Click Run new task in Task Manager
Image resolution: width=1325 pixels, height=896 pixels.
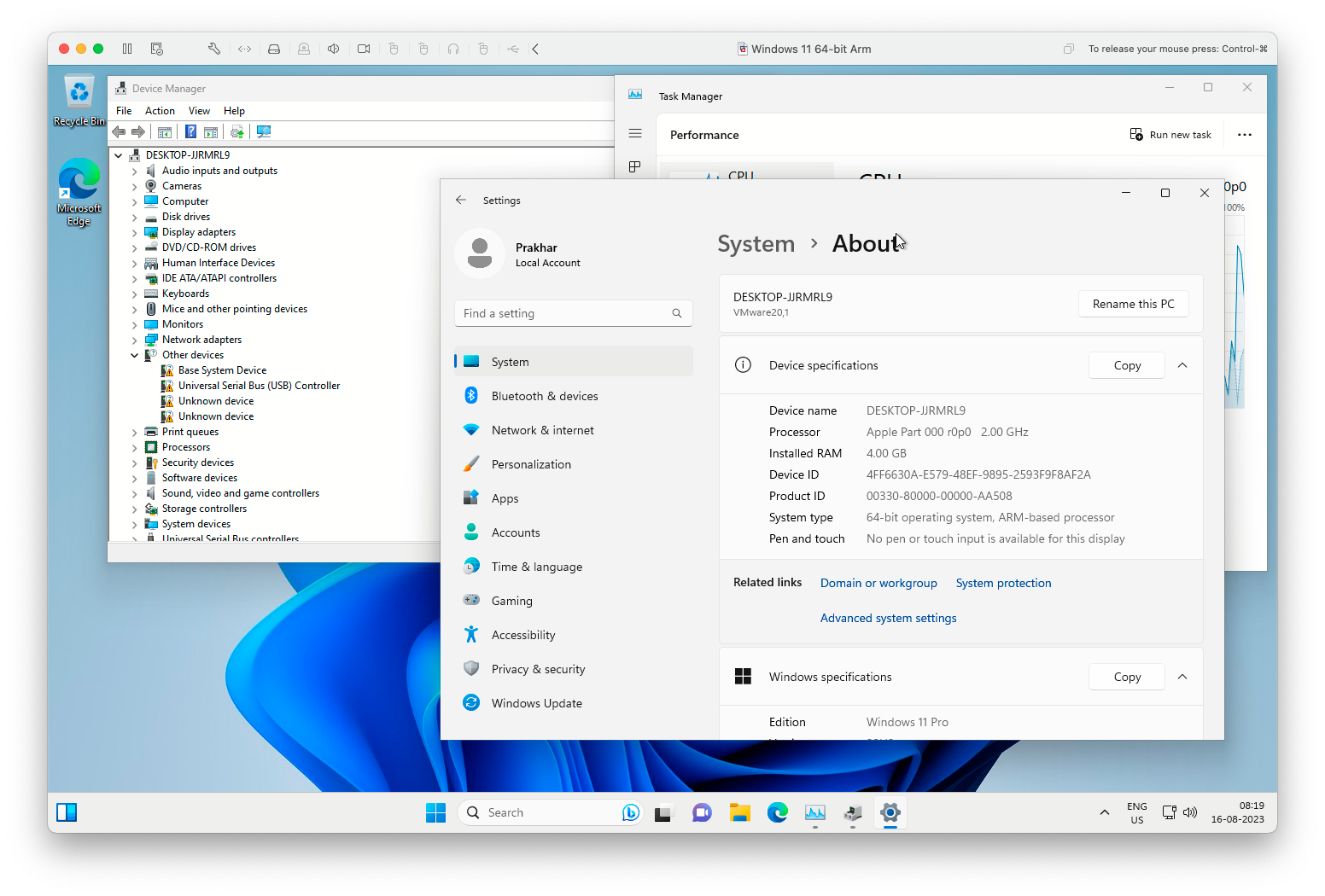point(1170,135)
